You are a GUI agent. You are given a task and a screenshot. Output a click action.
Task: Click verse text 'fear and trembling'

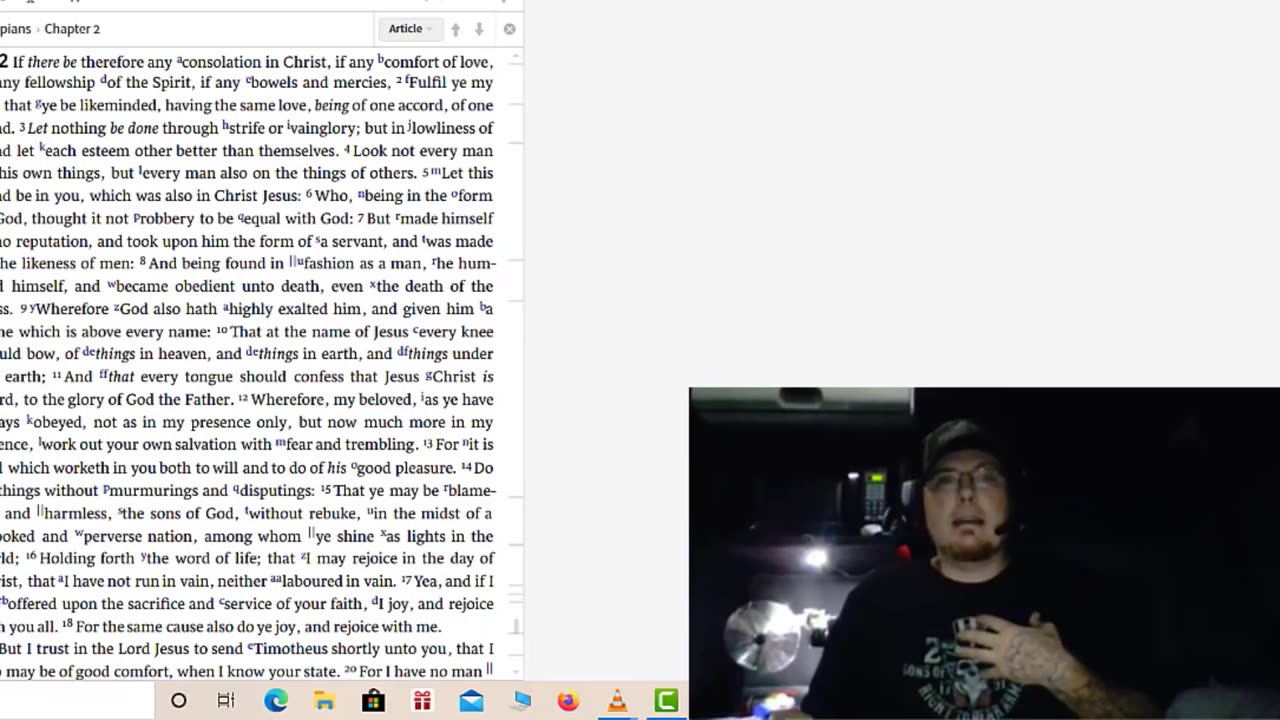click(351, 445)
